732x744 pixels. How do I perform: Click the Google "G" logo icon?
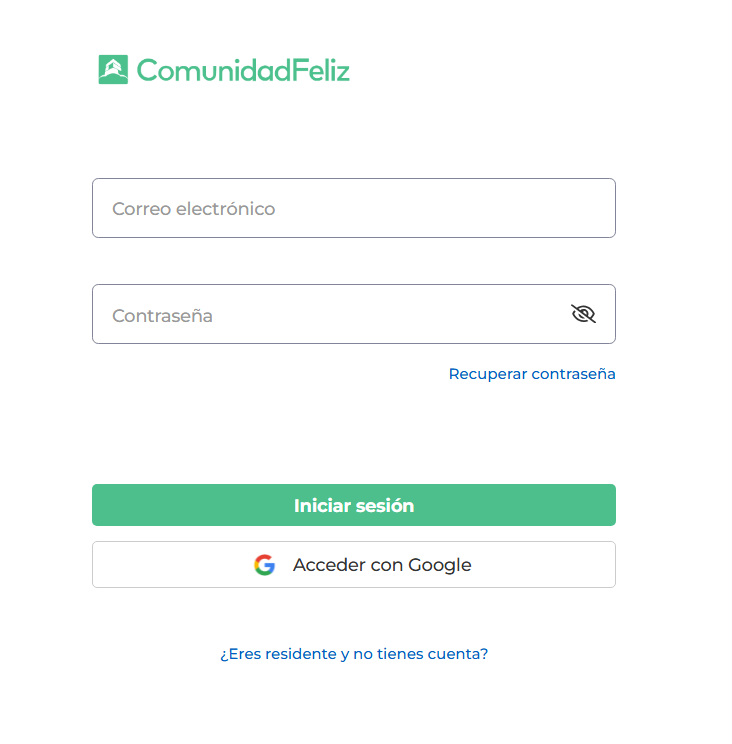[264, 565]
